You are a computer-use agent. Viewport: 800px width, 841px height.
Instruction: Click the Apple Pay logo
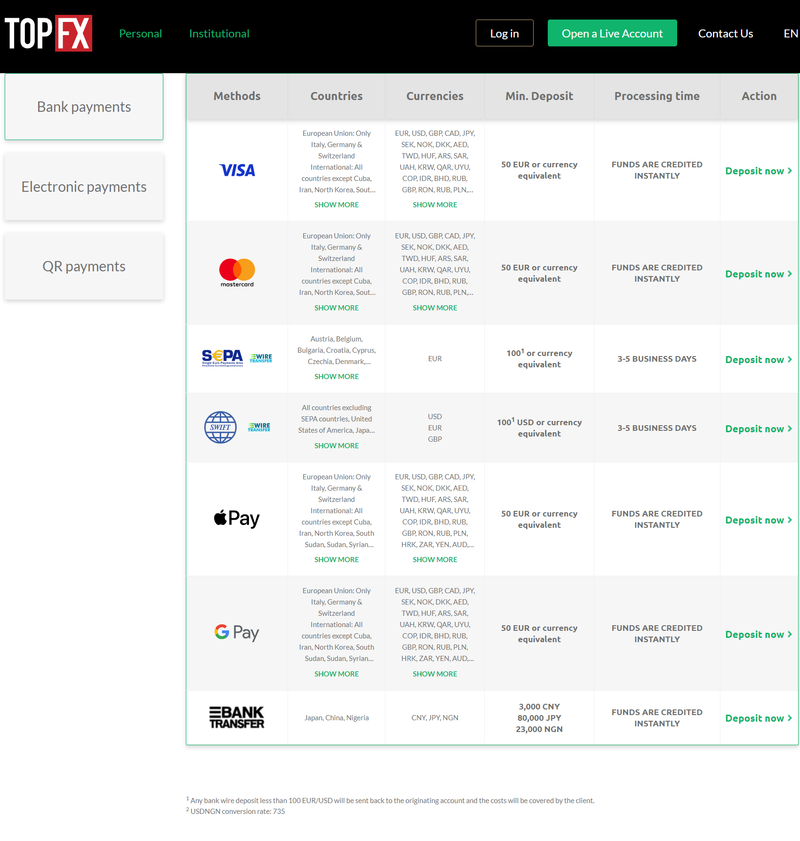point(236,519)
